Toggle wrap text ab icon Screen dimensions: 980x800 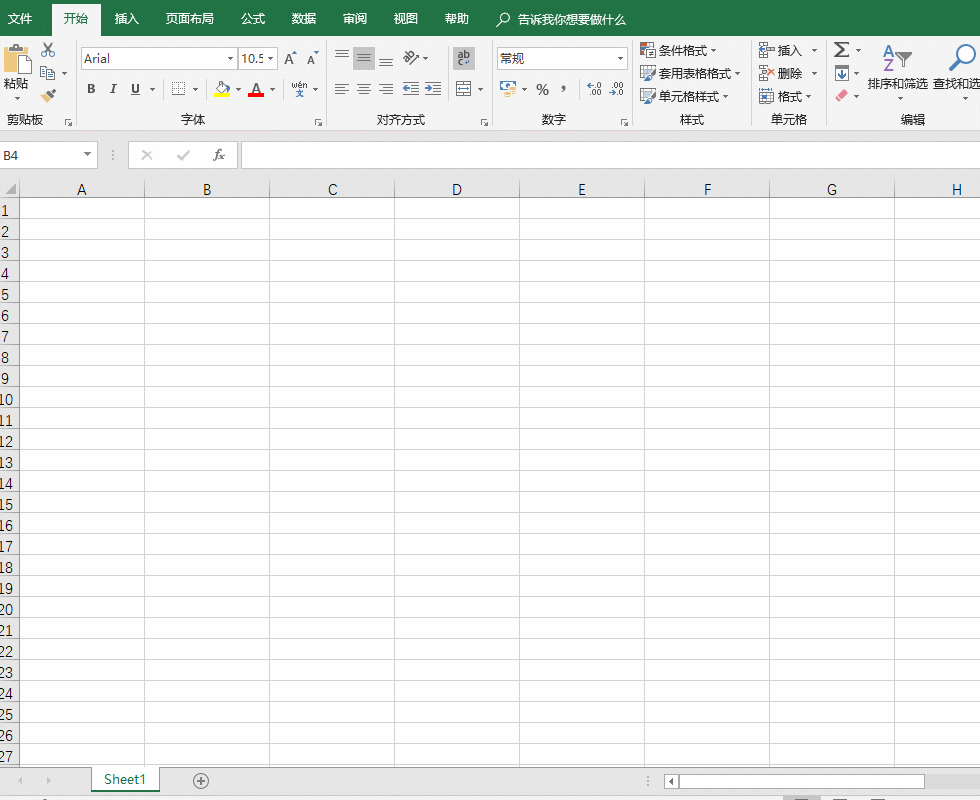coord(464,58)
